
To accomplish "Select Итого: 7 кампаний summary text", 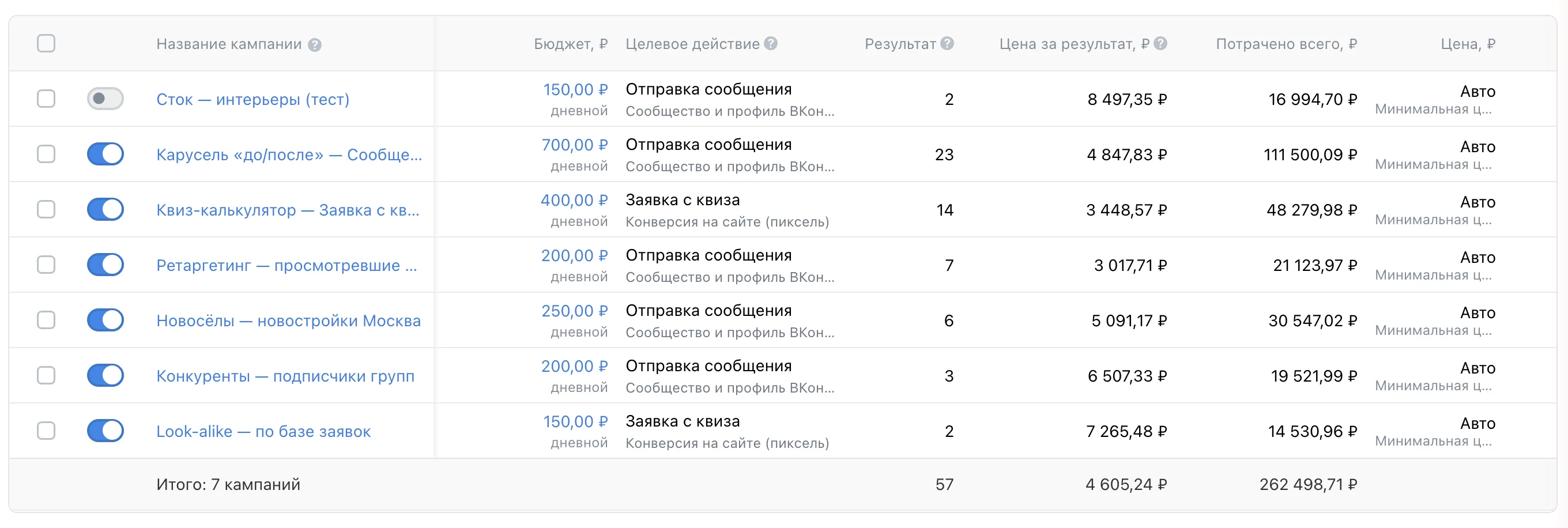I will pos(228,485).
